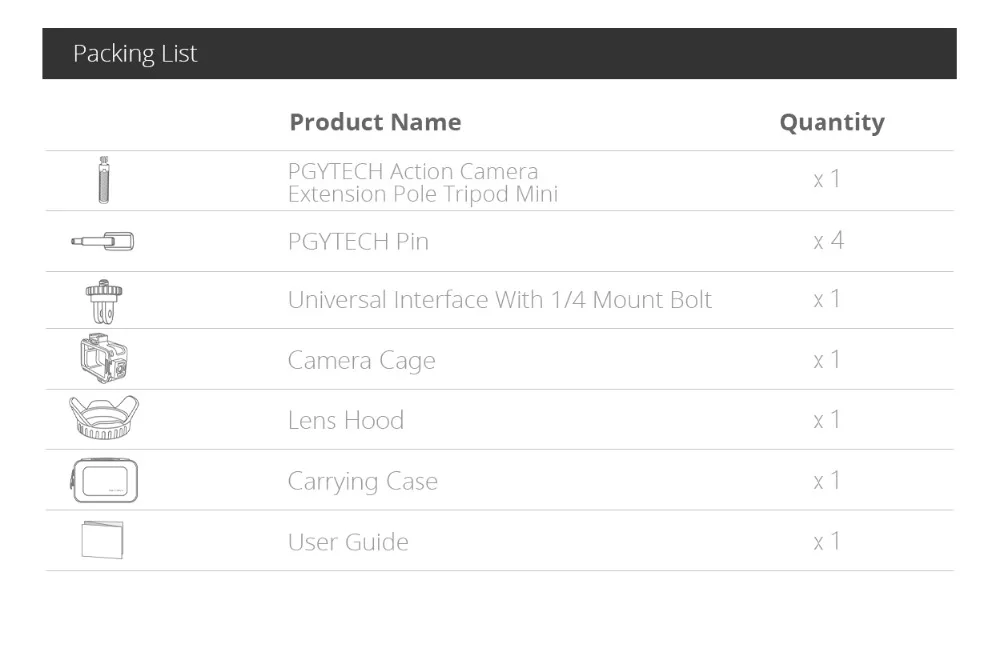The height and width of the screenshot is (656, 1000).
Task: Click the extension pole tripod icon
Action: point(101,180)
